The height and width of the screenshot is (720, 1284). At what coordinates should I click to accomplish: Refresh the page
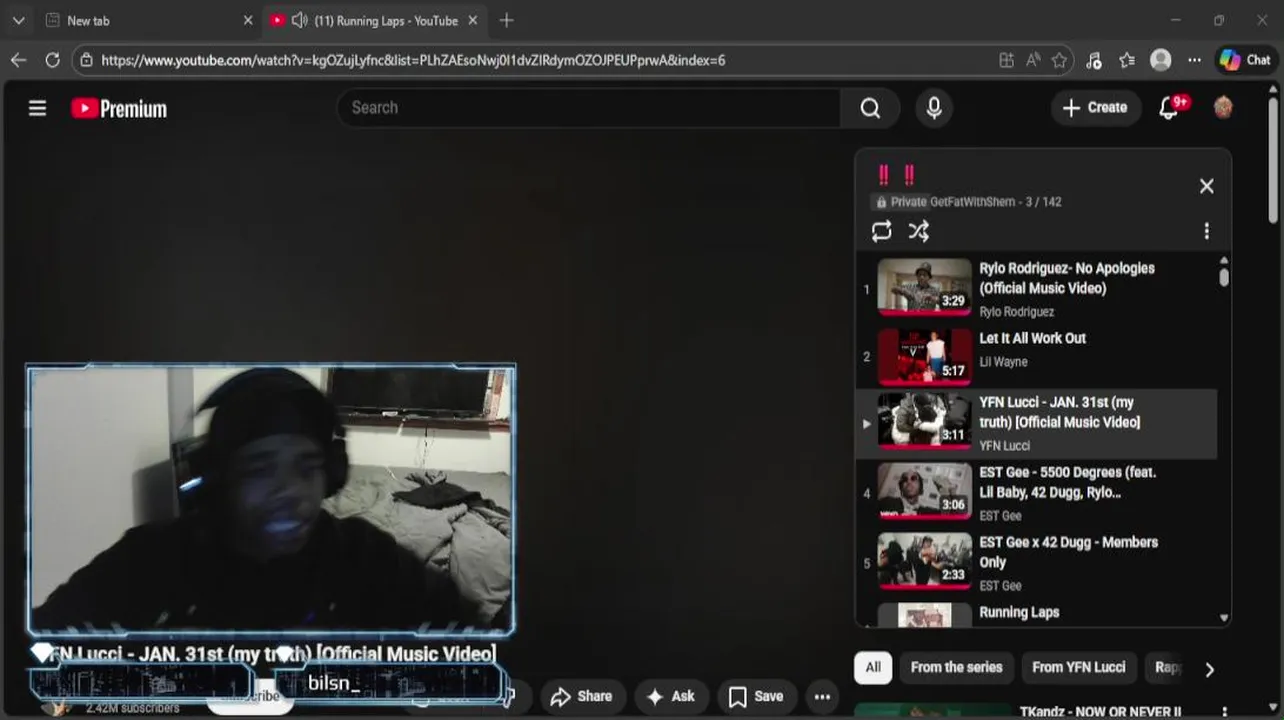(x=52, y=60)
